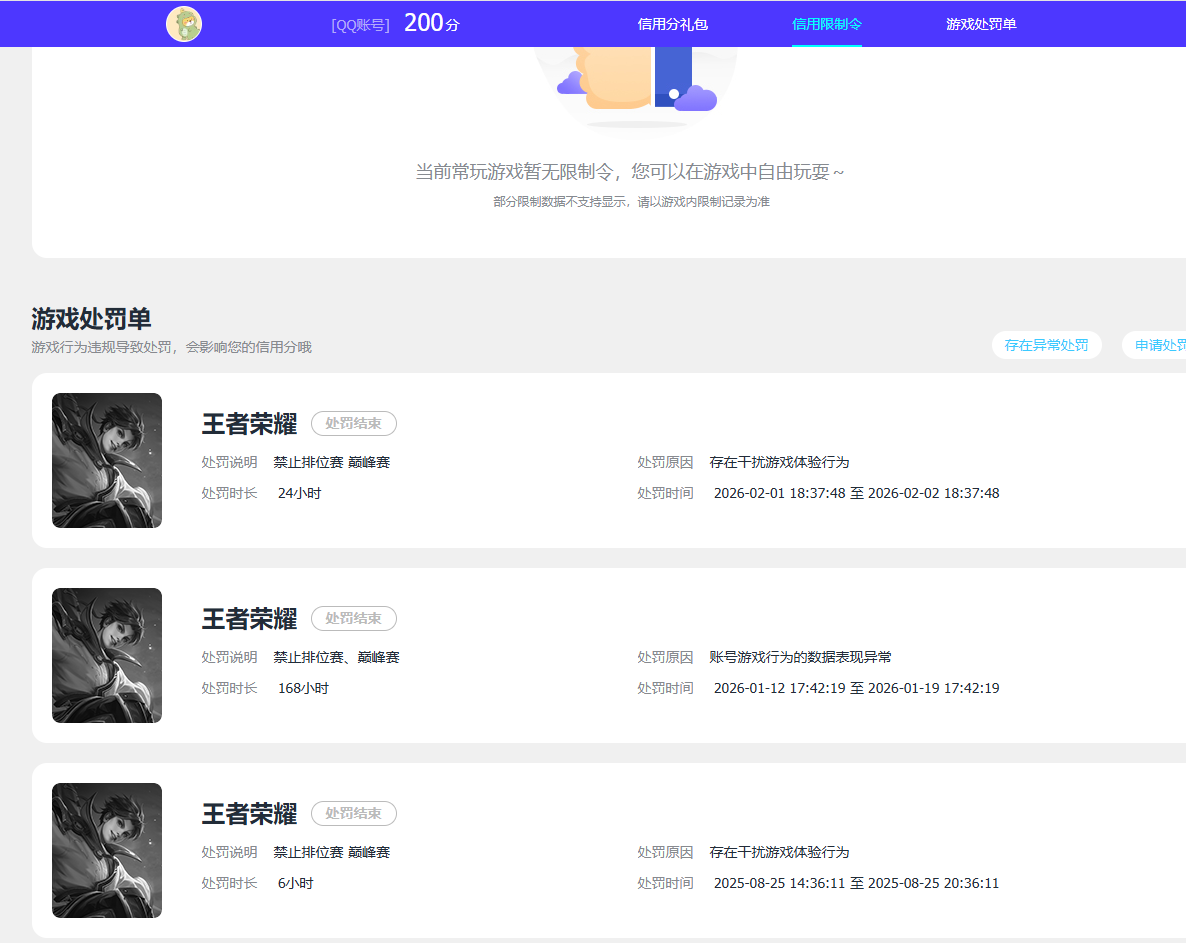
Task: Switch to the 信用限制令 tab
Action: (827, 24)
